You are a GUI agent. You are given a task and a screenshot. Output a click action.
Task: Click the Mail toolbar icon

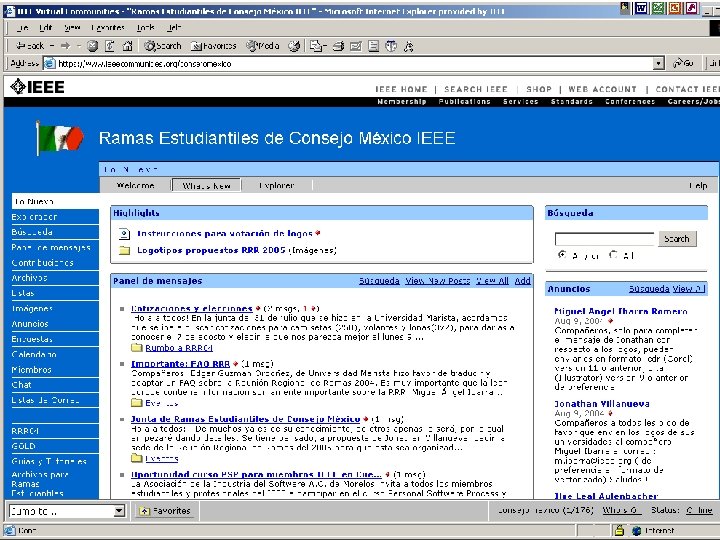(315, 46)
